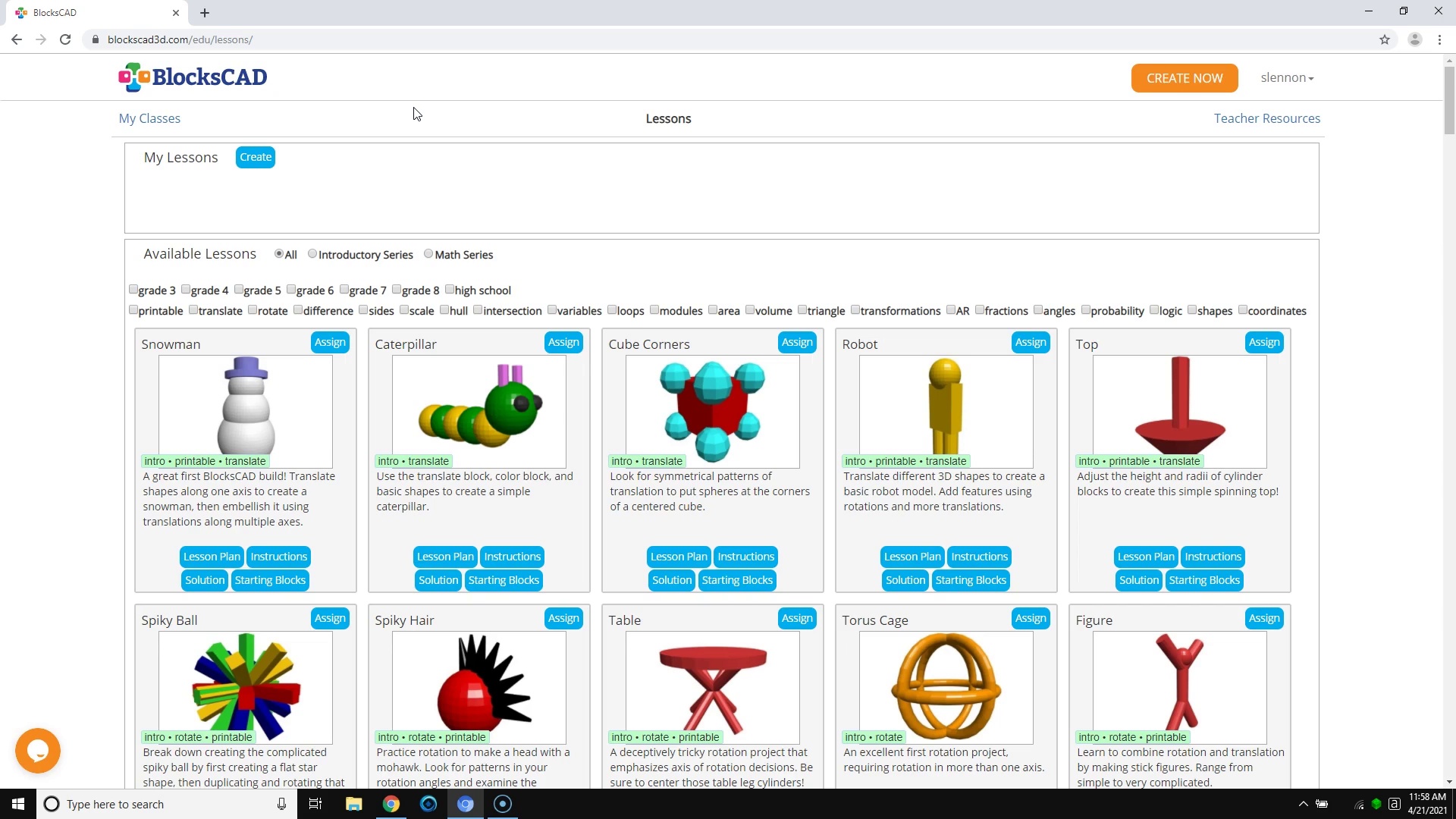Open File Explorer from the taskbar
This screenshot has height=819, width=1456.
(353, 804)
